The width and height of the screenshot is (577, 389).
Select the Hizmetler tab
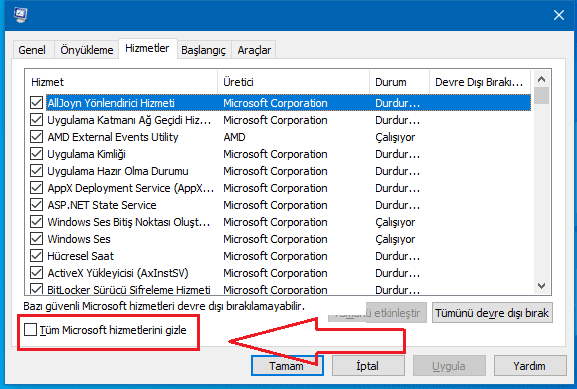pyautogui.click(x=147, y=48)
